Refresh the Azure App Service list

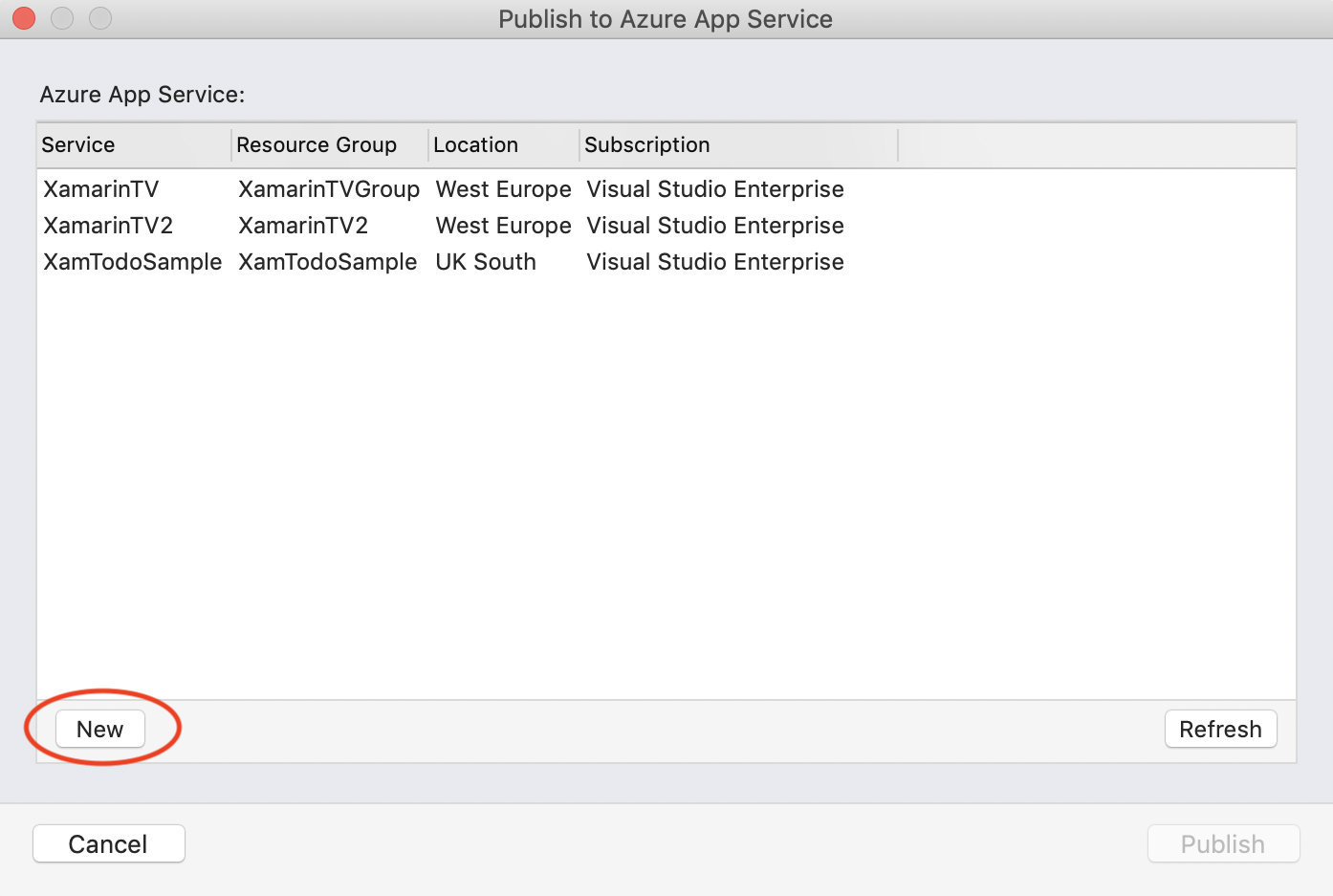pos(1220,729)
